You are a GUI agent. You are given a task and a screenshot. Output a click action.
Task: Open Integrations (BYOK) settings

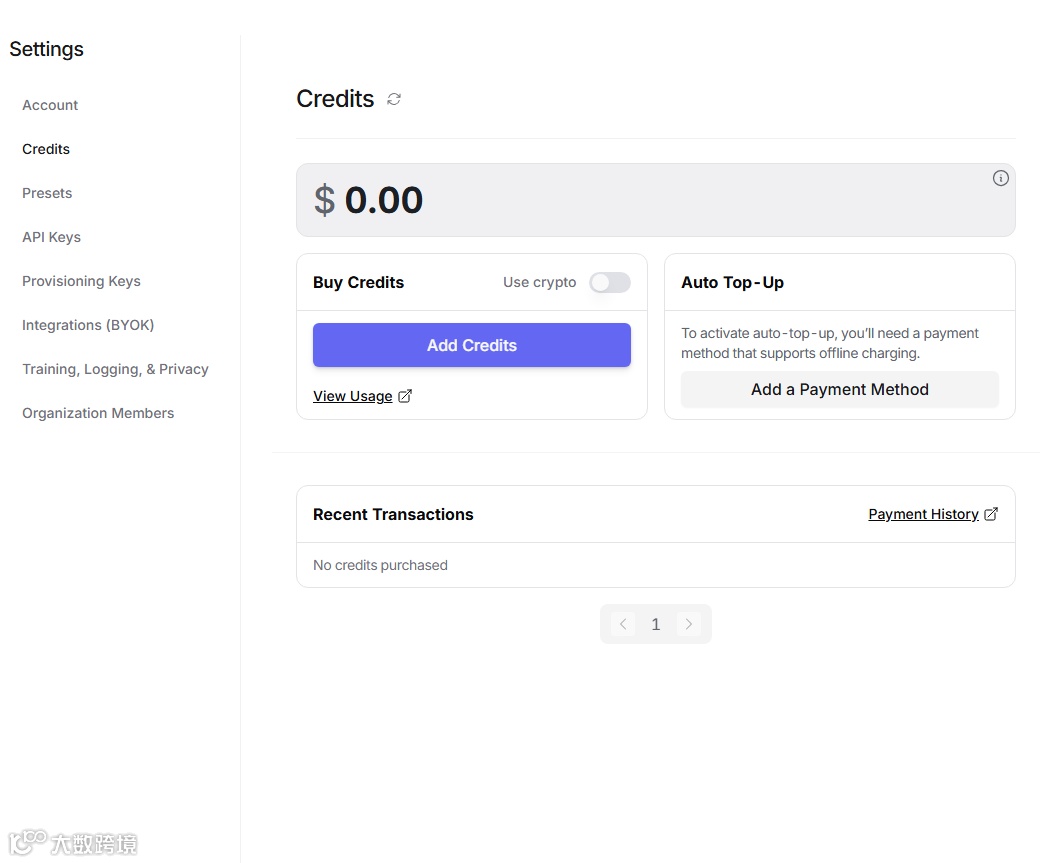(88, 325)
